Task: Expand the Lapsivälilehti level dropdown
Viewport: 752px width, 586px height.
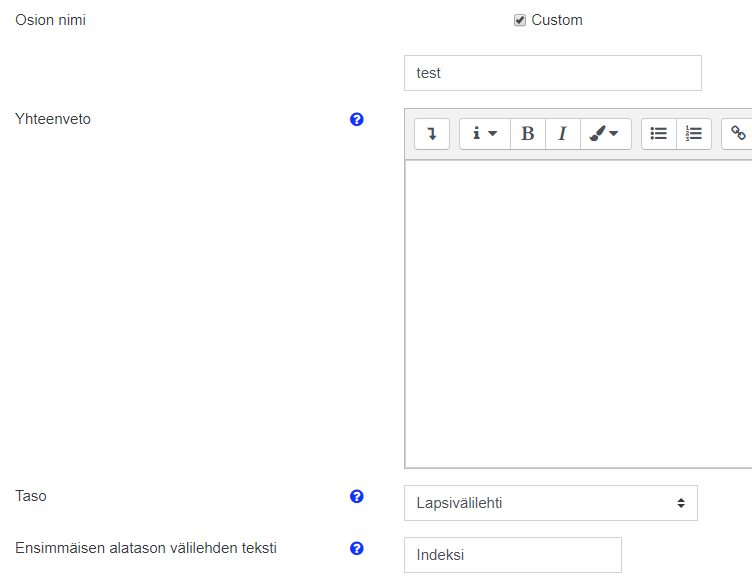Action: (x=550, y=503)
